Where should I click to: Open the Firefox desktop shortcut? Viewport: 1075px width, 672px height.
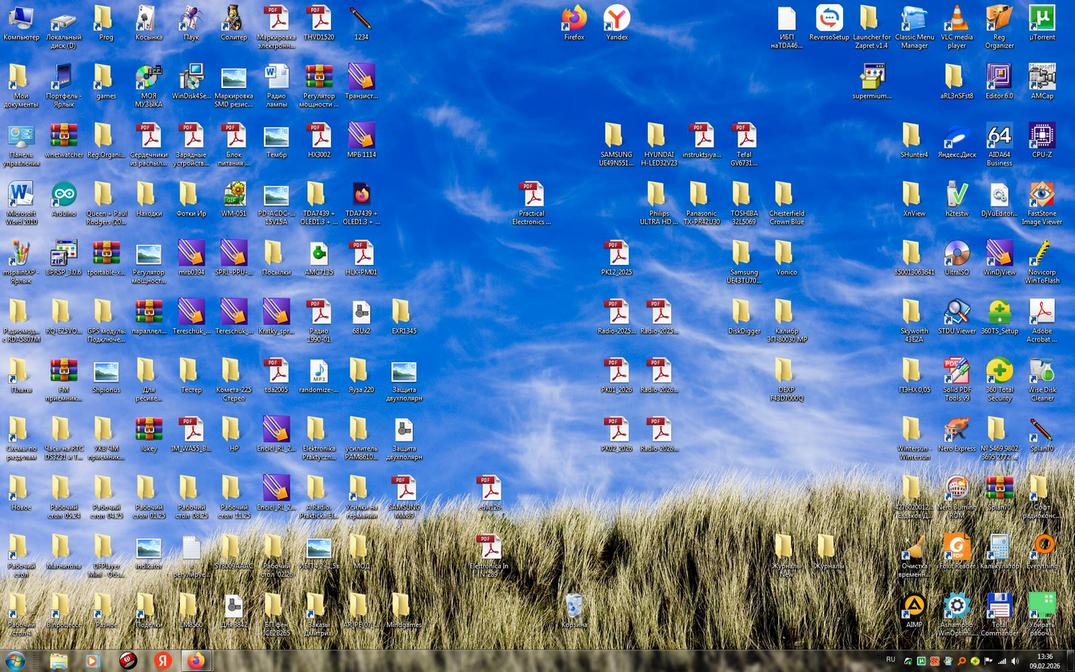click(574, 19)
